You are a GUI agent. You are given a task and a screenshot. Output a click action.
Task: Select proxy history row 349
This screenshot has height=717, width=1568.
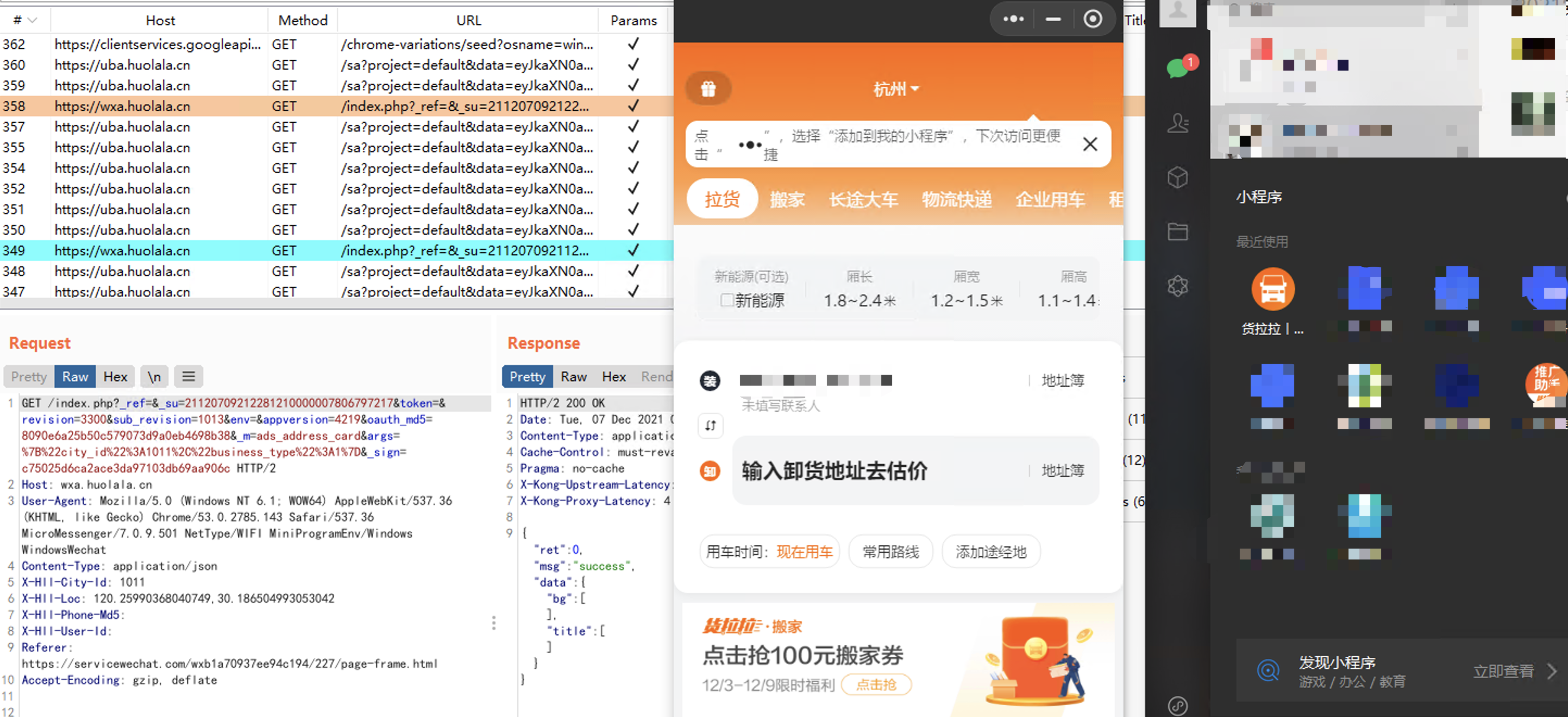(x=336, y=250)
